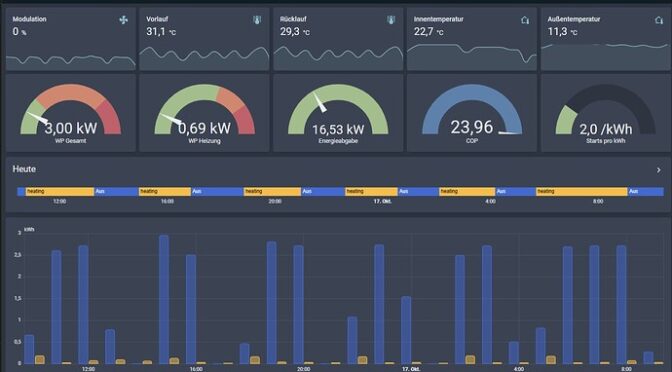The image size is (672, 372).
Task: Click the Rücklauf value 29,3 °C
Action: coord(295,31)
